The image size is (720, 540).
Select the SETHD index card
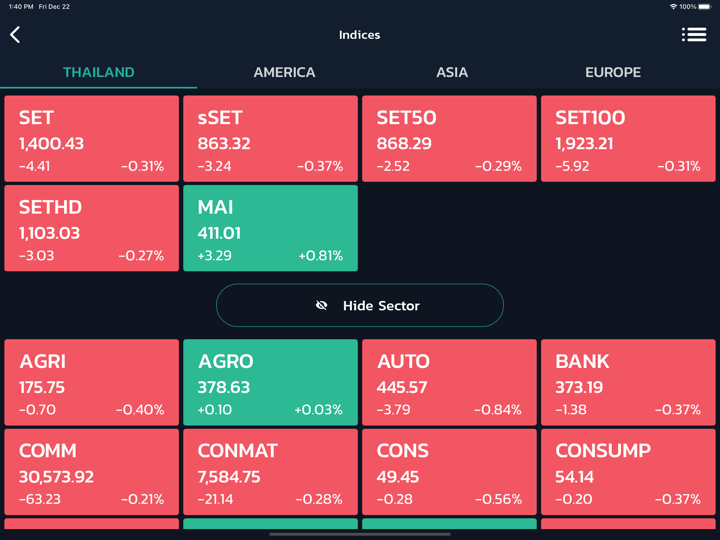(x=92, y=228)
